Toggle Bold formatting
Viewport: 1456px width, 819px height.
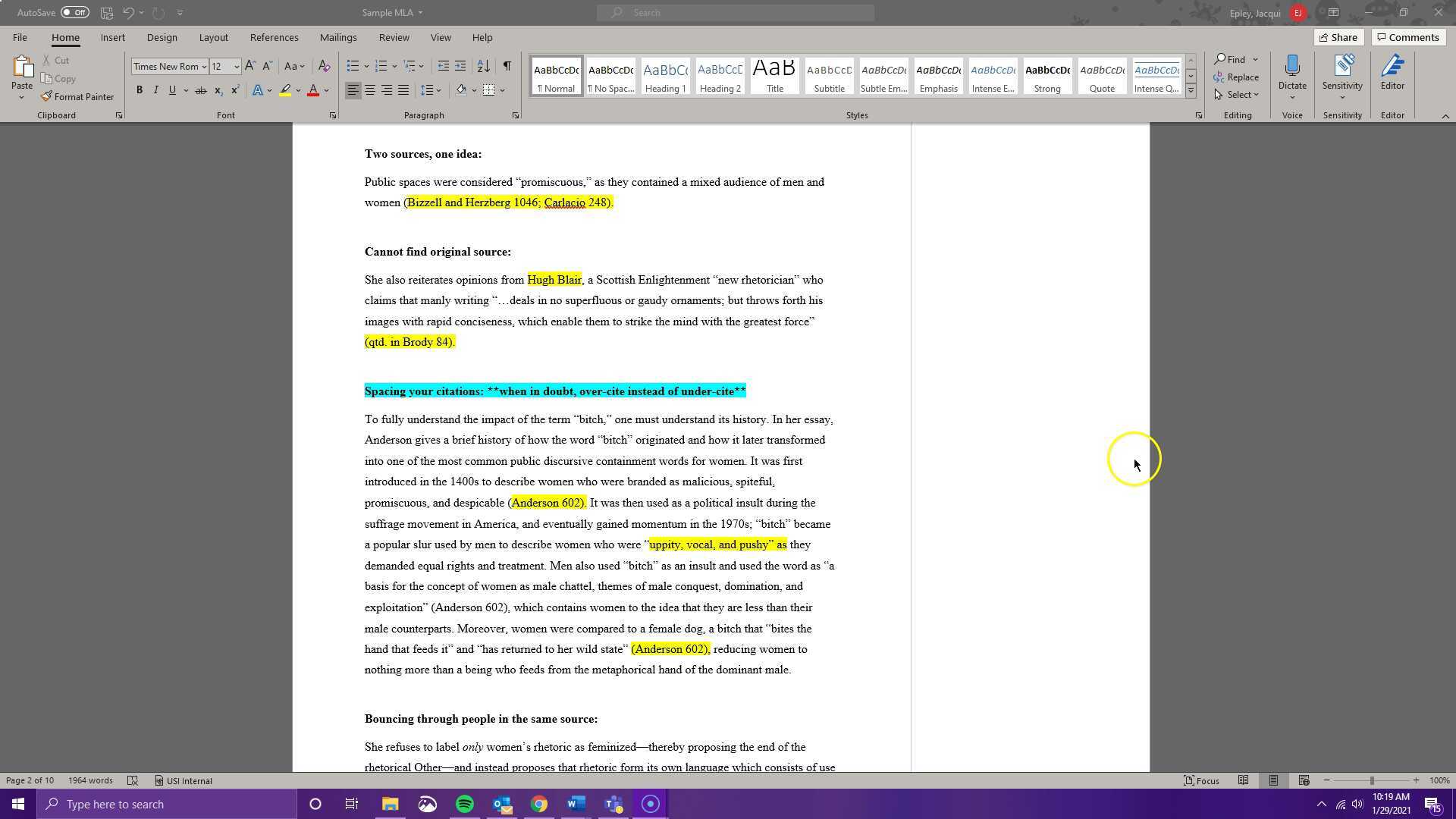pyautogui.click(x=140, y=90)
